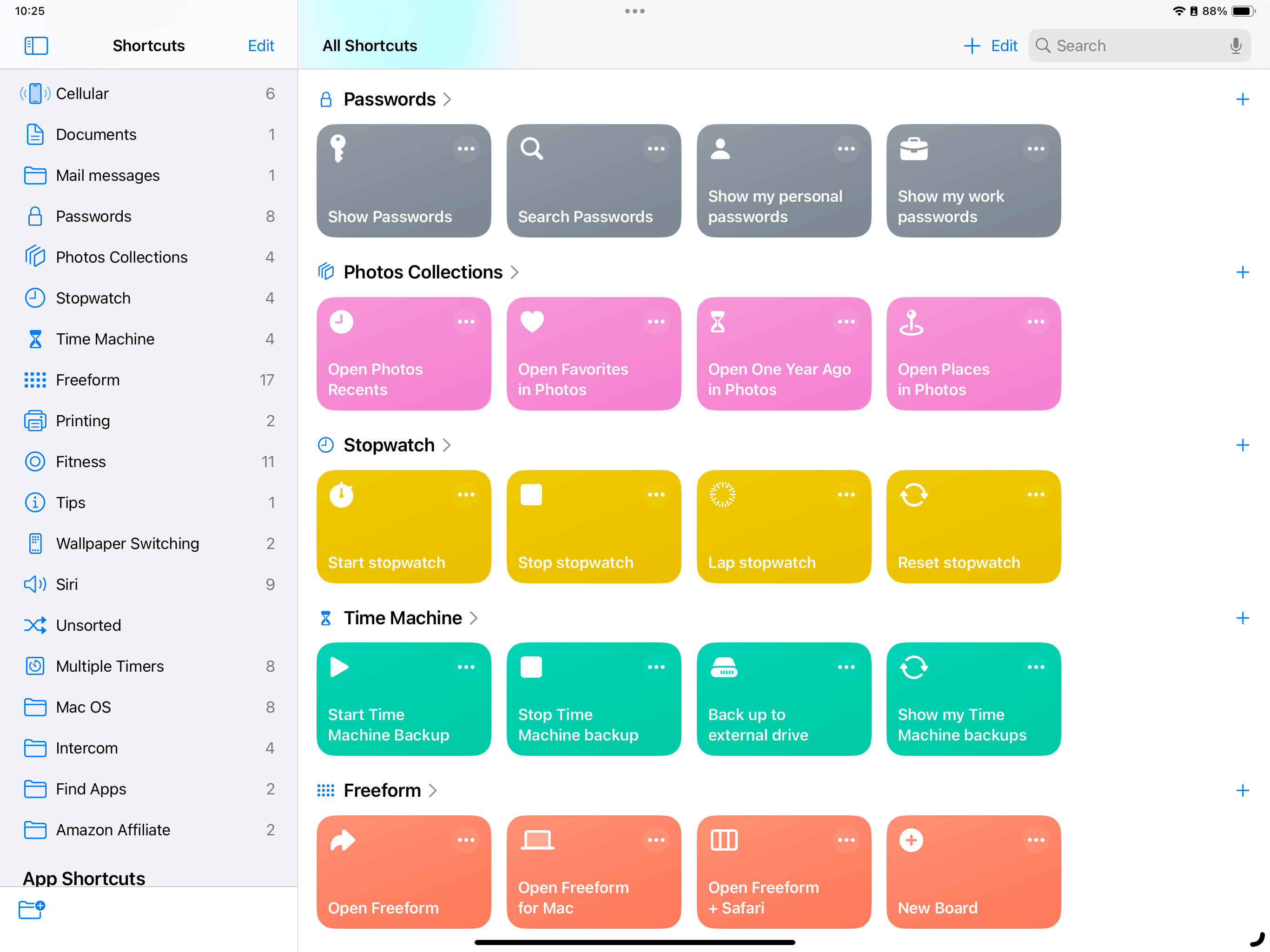Image resolution: width=1270 pixels, height=952 pixels.
Task: Tap the microphone icon in the search bar
Action: point(1235,46)
